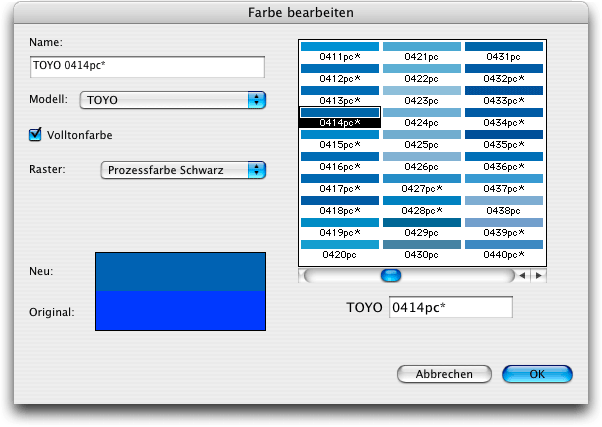Click the Abbrechen button
Viewport: 602px width, 427px height.
[x=444, y=374]
